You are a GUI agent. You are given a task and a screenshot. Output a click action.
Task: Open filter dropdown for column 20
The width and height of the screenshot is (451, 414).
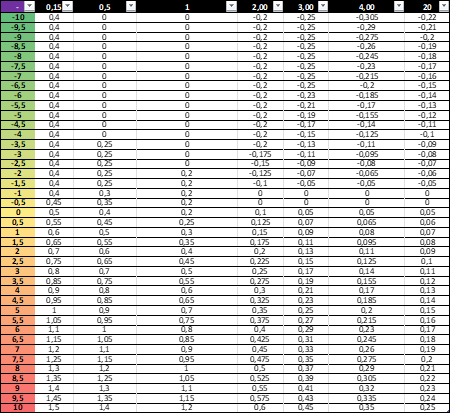[444, 6]
